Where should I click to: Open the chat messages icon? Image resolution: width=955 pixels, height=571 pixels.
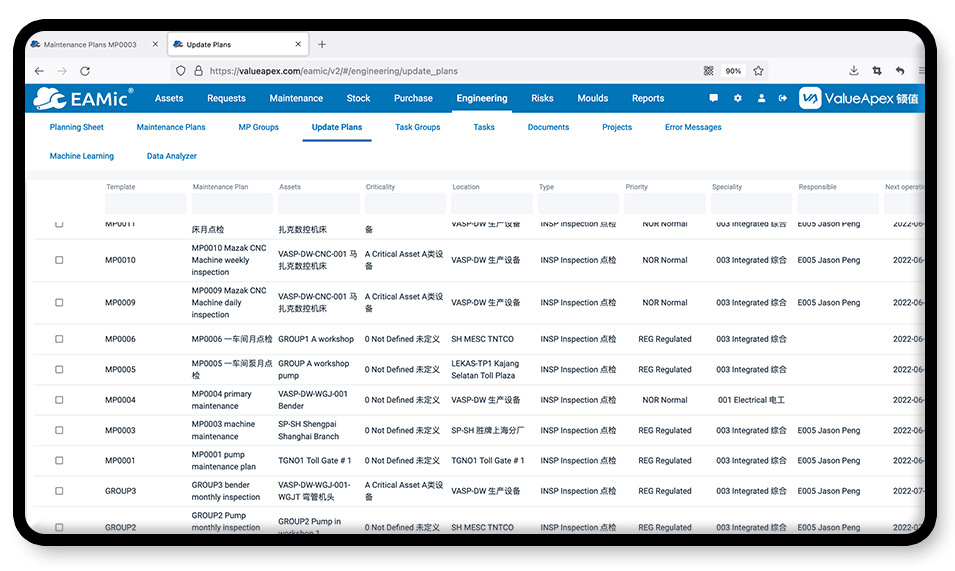tap(713, 98)
